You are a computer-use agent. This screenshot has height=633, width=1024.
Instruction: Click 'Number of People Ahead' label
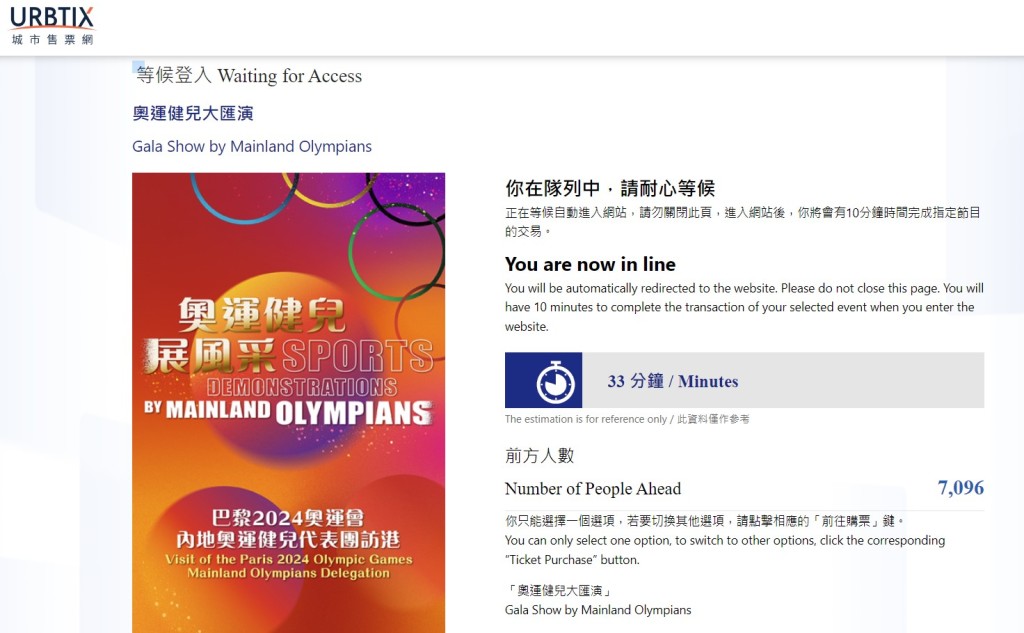coord(593,489)
